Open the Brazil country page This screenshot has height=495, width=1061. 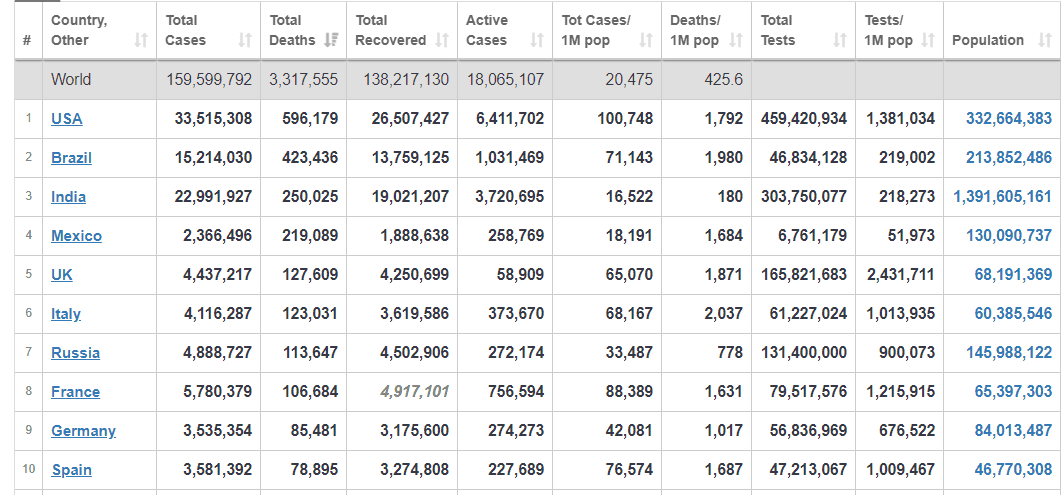click(x=71, y=158)
